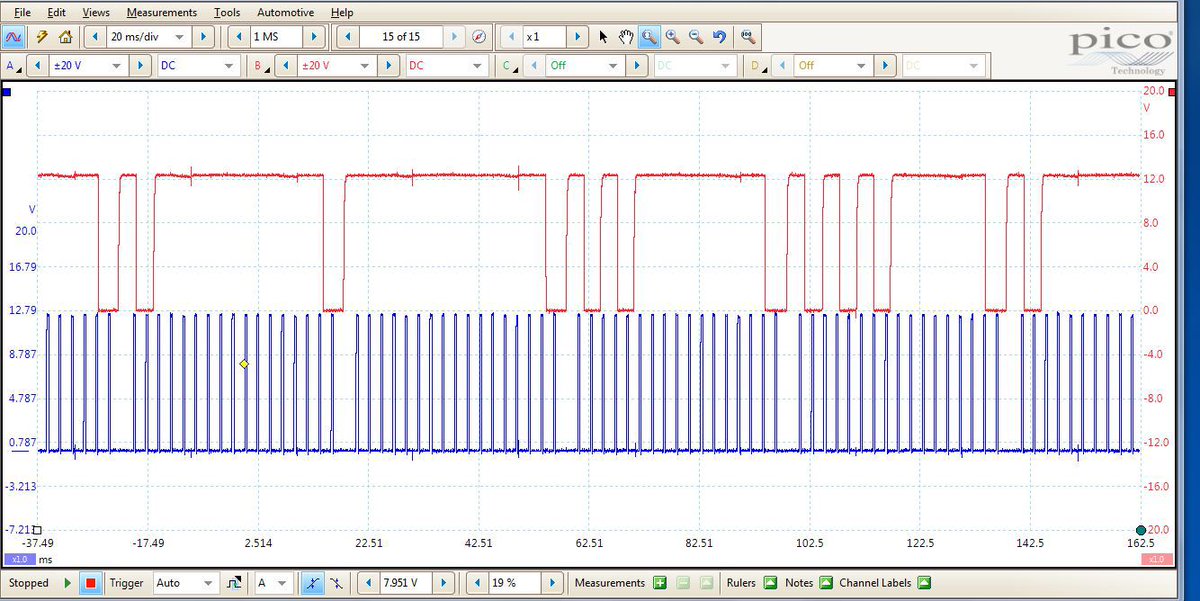
Task: Select the zoom-out magnifier tool
Action: tap(695, 37)
